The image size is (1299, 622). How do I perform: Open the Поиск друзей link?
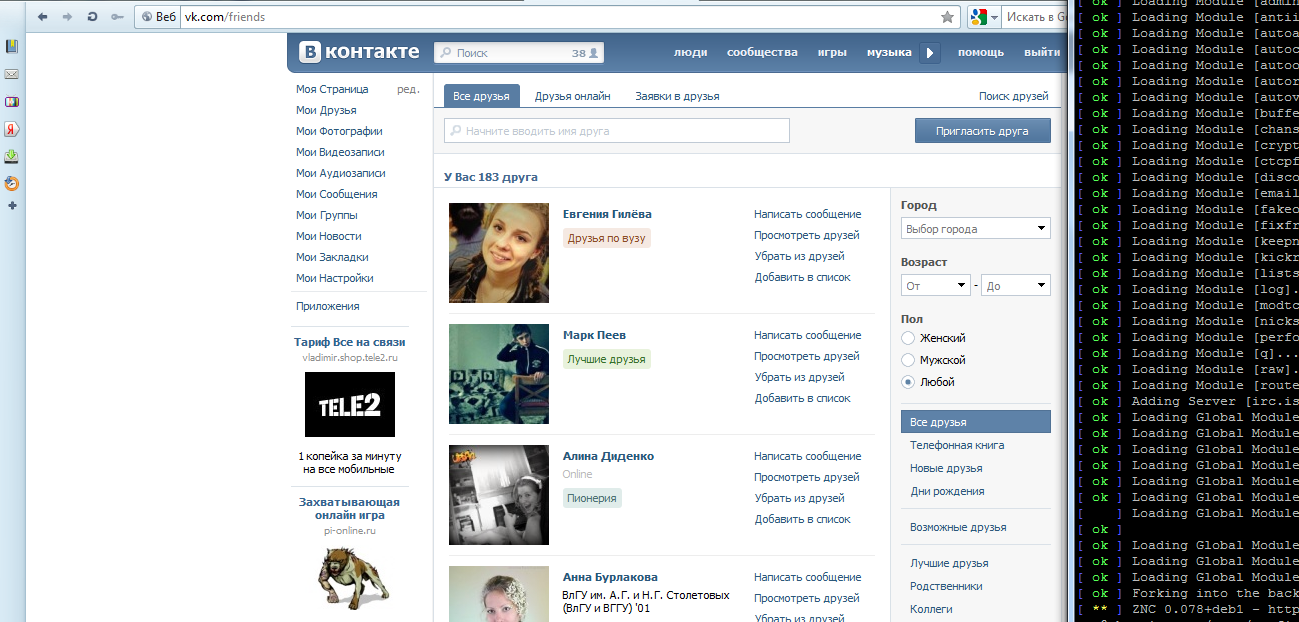pos(1014,96)
